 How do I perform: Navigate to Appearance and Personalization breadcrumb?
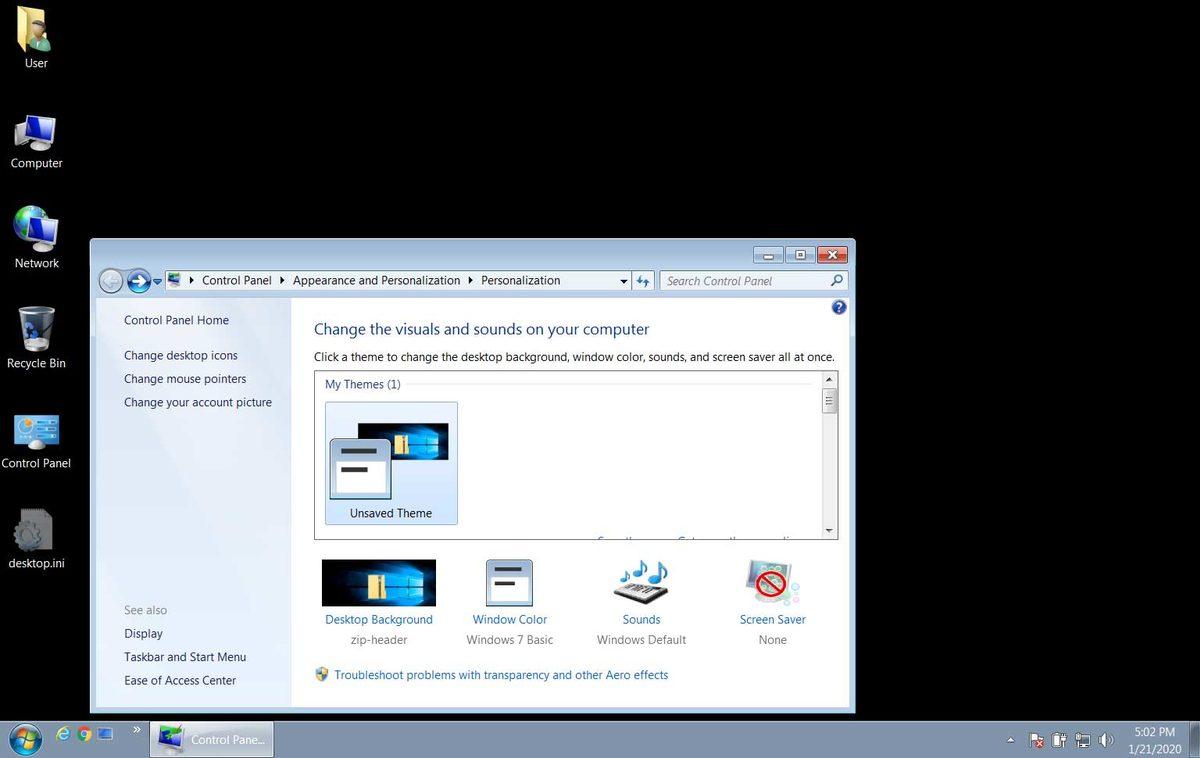[x=376, y=281]
